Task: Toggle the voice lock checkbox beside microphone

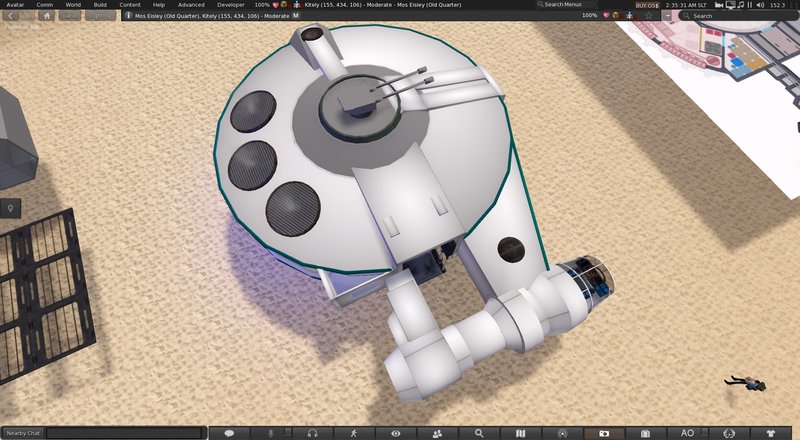Action: coord(288,431)
